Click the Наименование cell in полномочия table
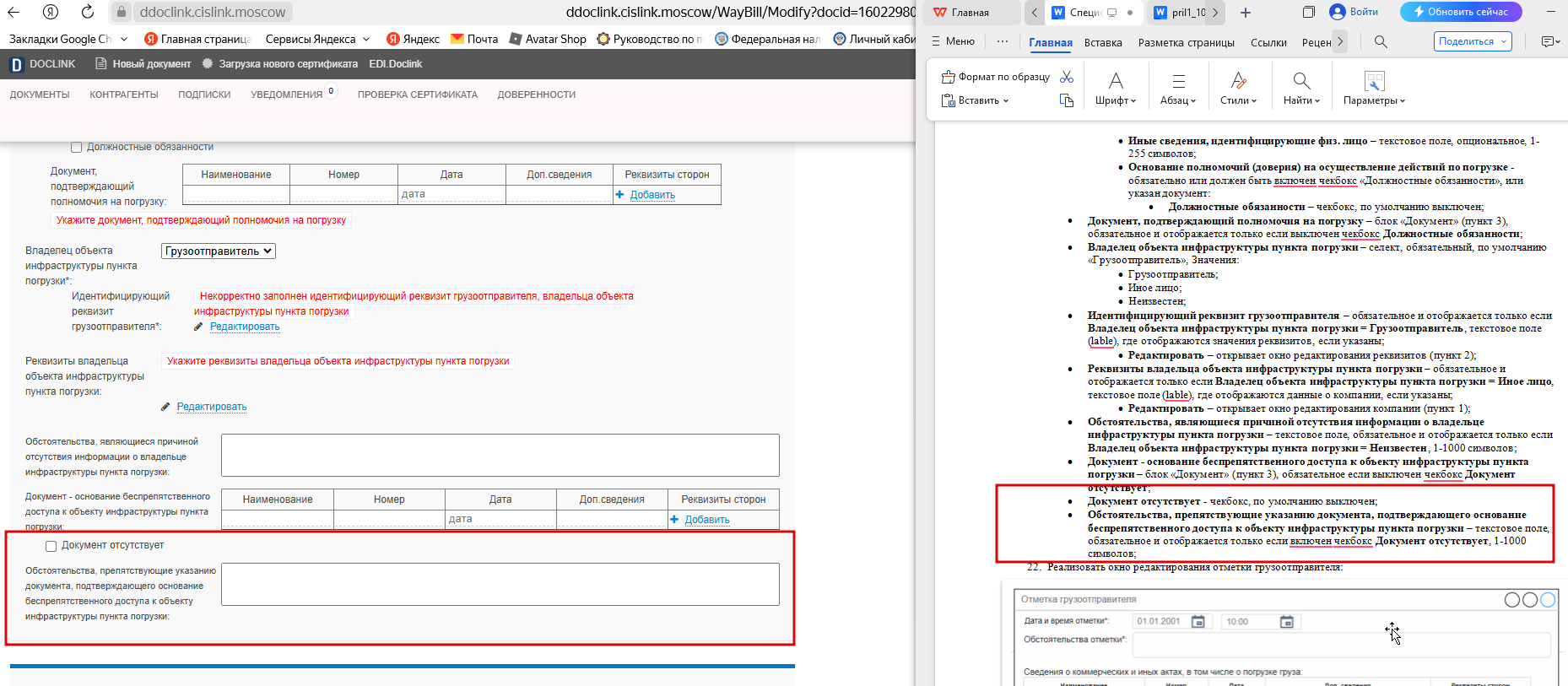This screenshot has height=686, width=1568. 236,194
